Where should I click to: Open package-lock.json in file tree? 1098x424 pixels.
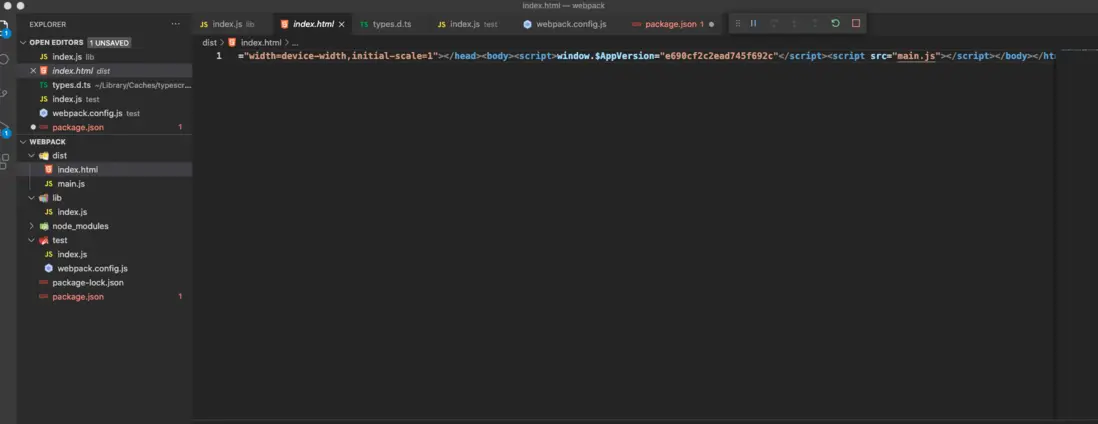click(x=105, y=282)
